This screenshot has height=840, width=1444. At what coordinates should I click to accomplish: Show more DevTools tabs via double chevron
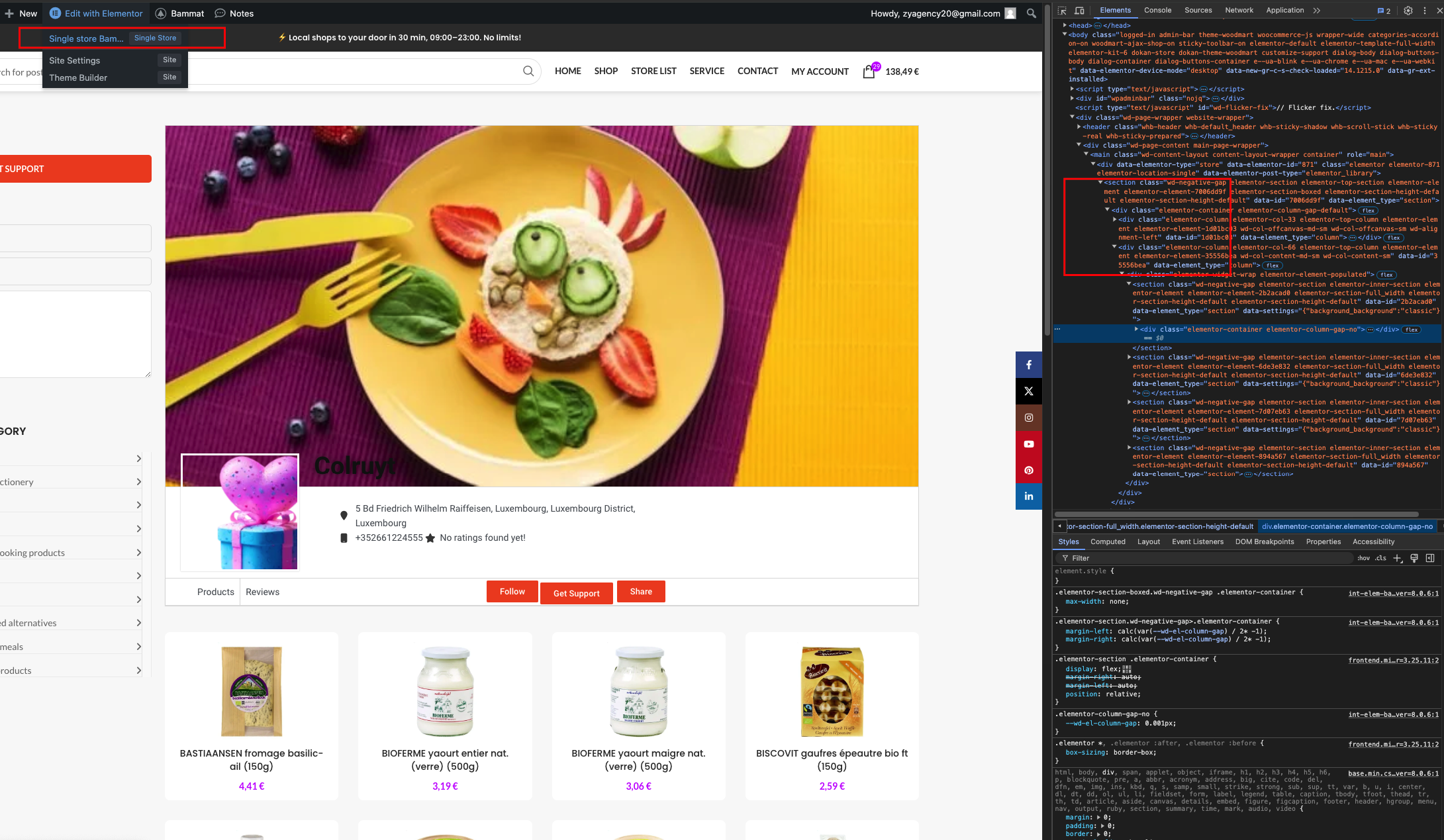point(1317,11)
